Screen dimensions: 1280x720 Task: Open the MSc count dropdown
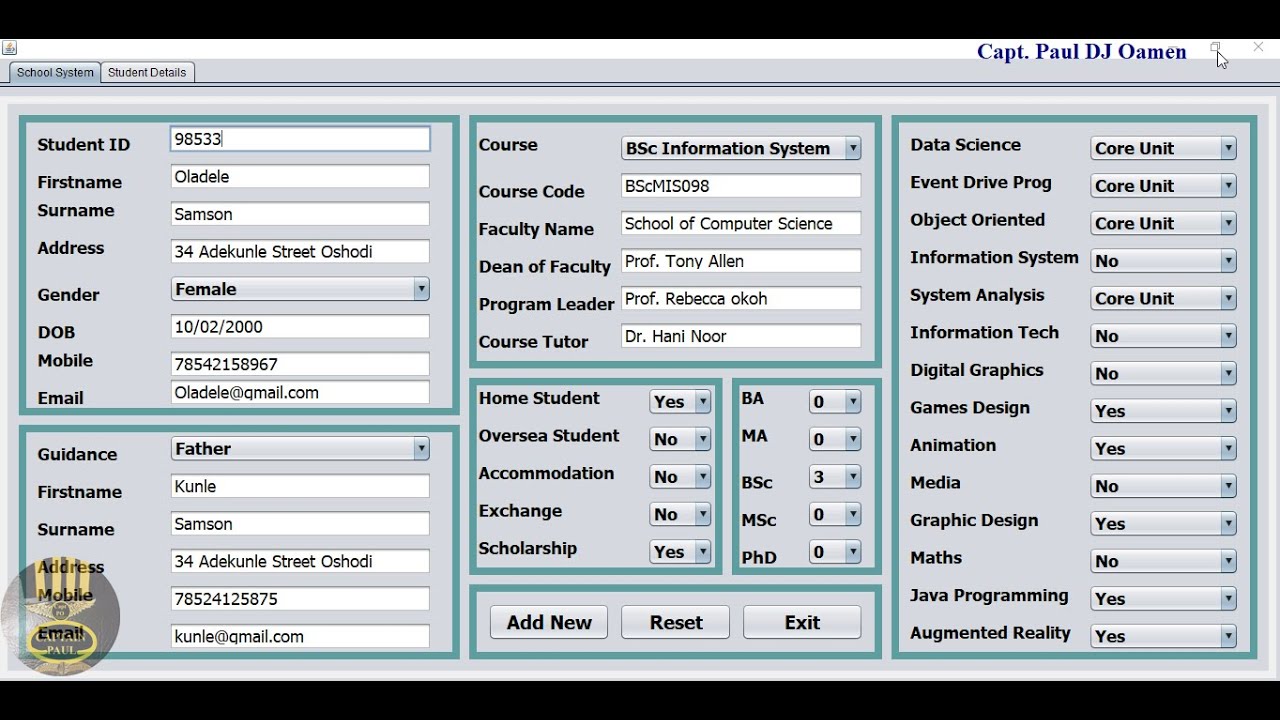pos(835,514)
